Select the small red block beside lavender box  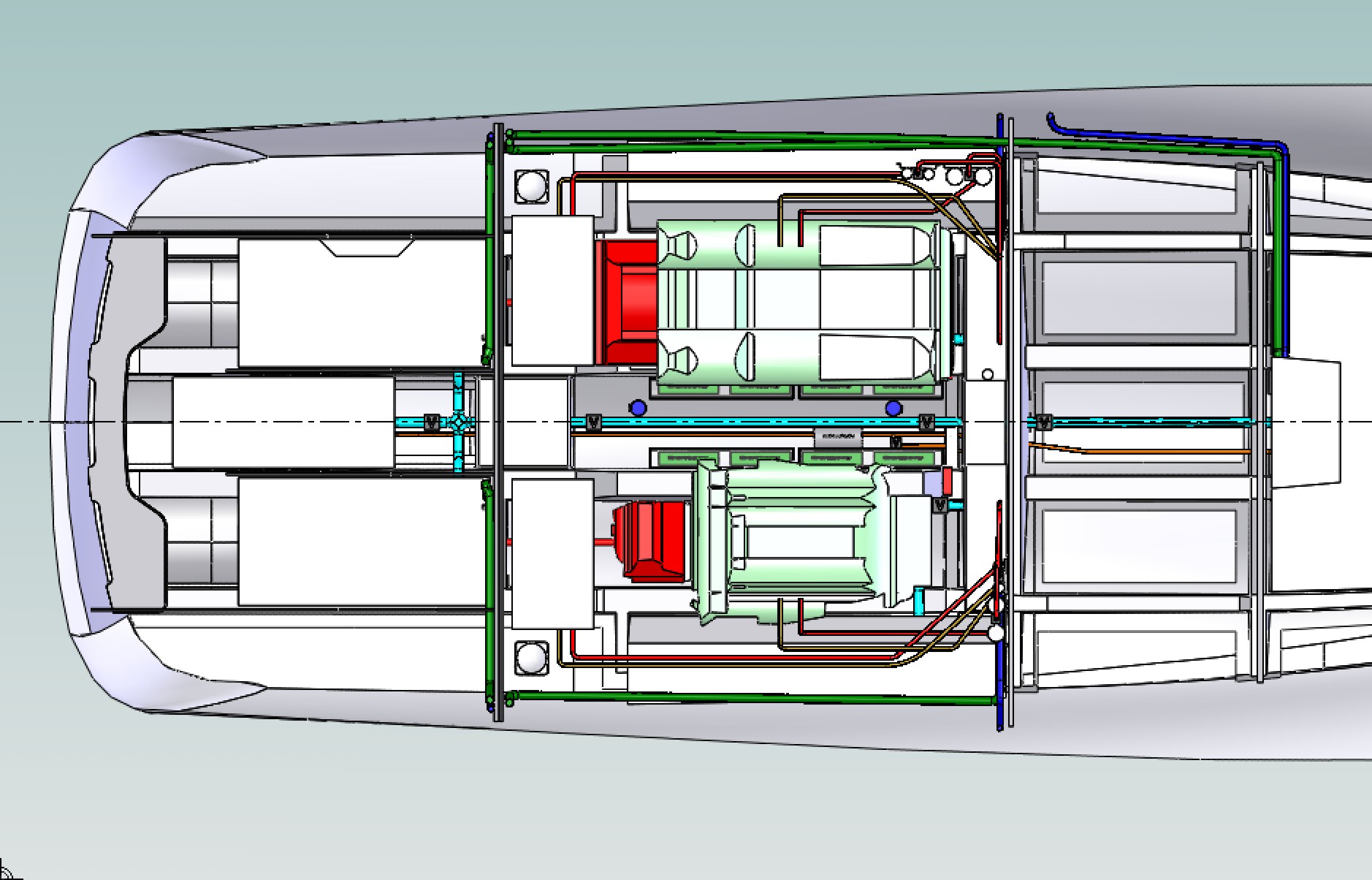(x=948, y=481)
